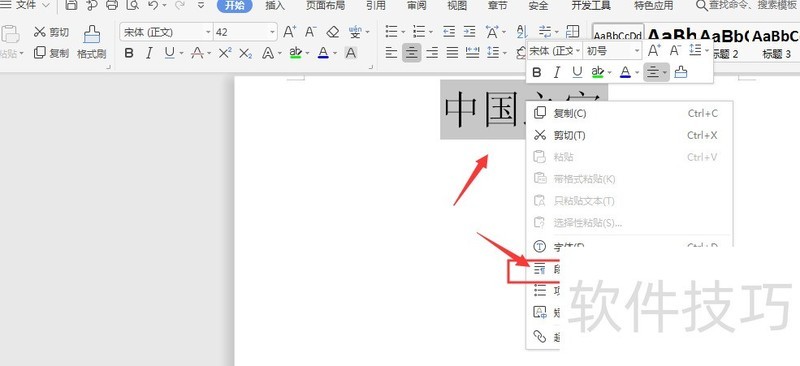The width and height of the screenshot is (800, 366).
Task: Expand the Undo history dropdown arrow
Action: pyautogui.click(x=164, y=6)
